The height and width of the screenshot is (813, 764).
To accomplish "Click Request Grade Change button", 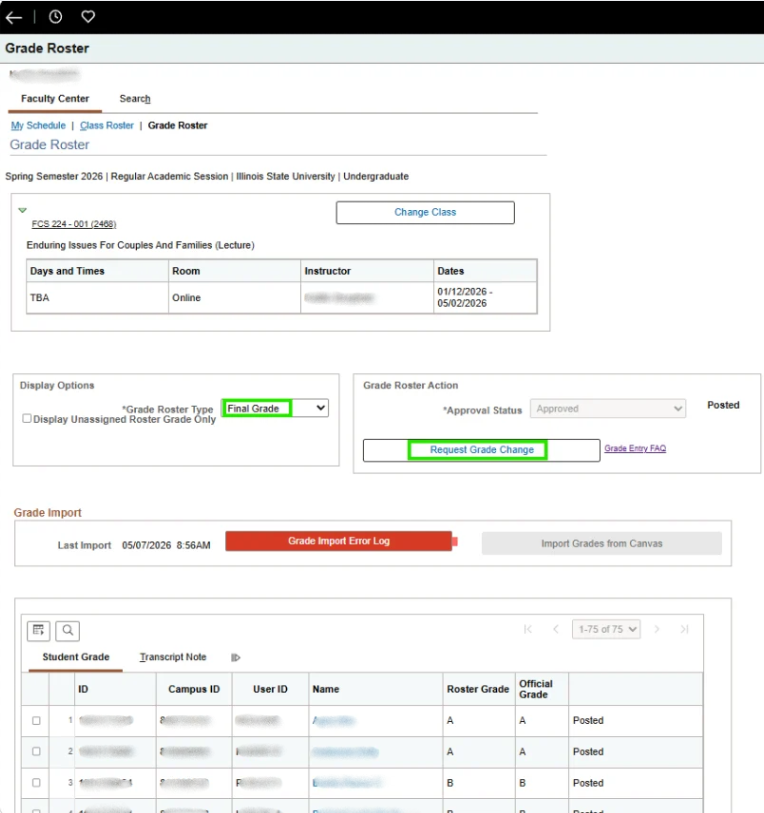I will point(481,450).
